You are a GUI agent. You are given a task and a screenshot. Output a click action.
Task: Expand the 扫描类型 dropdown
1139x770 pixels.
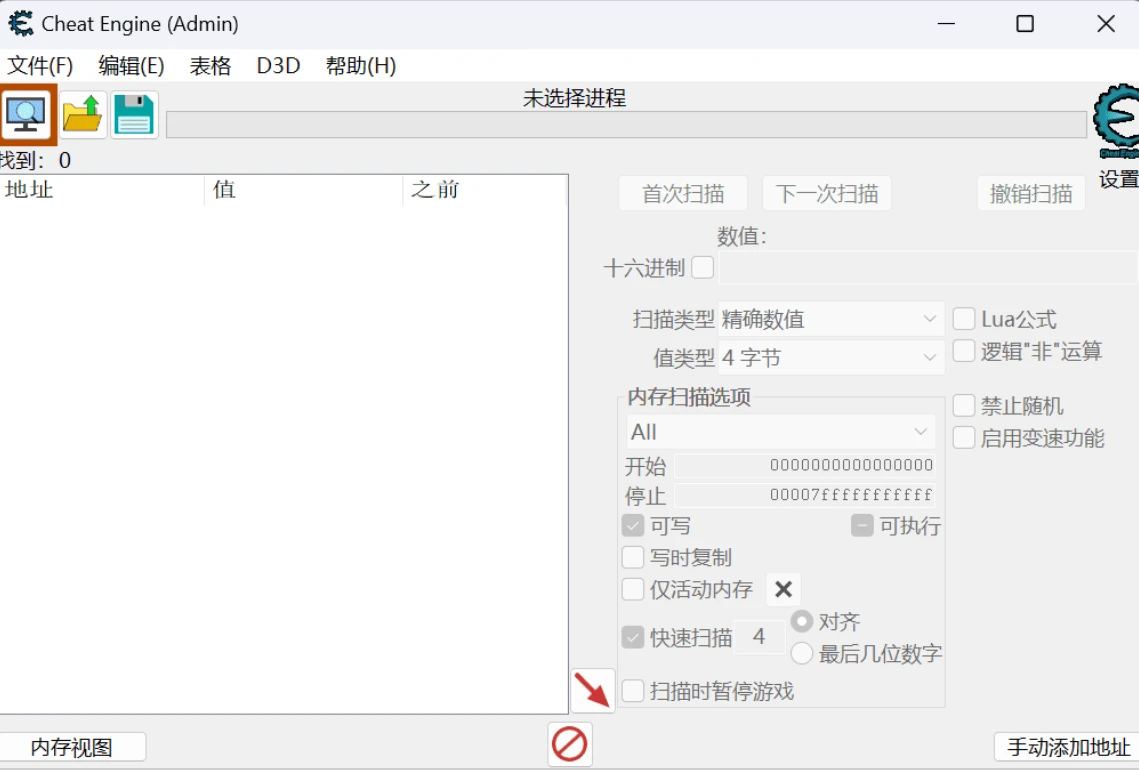point(831,320)
